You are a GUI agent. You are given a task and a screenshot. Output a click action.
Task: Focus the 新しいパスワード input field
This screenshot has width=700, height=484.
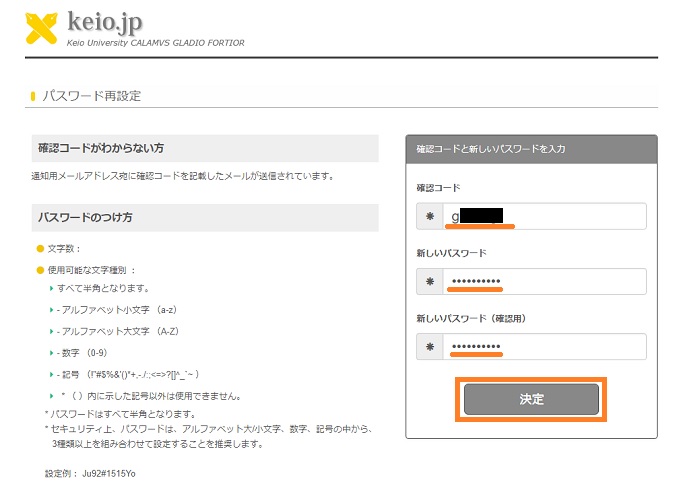(x=545, y=282)
